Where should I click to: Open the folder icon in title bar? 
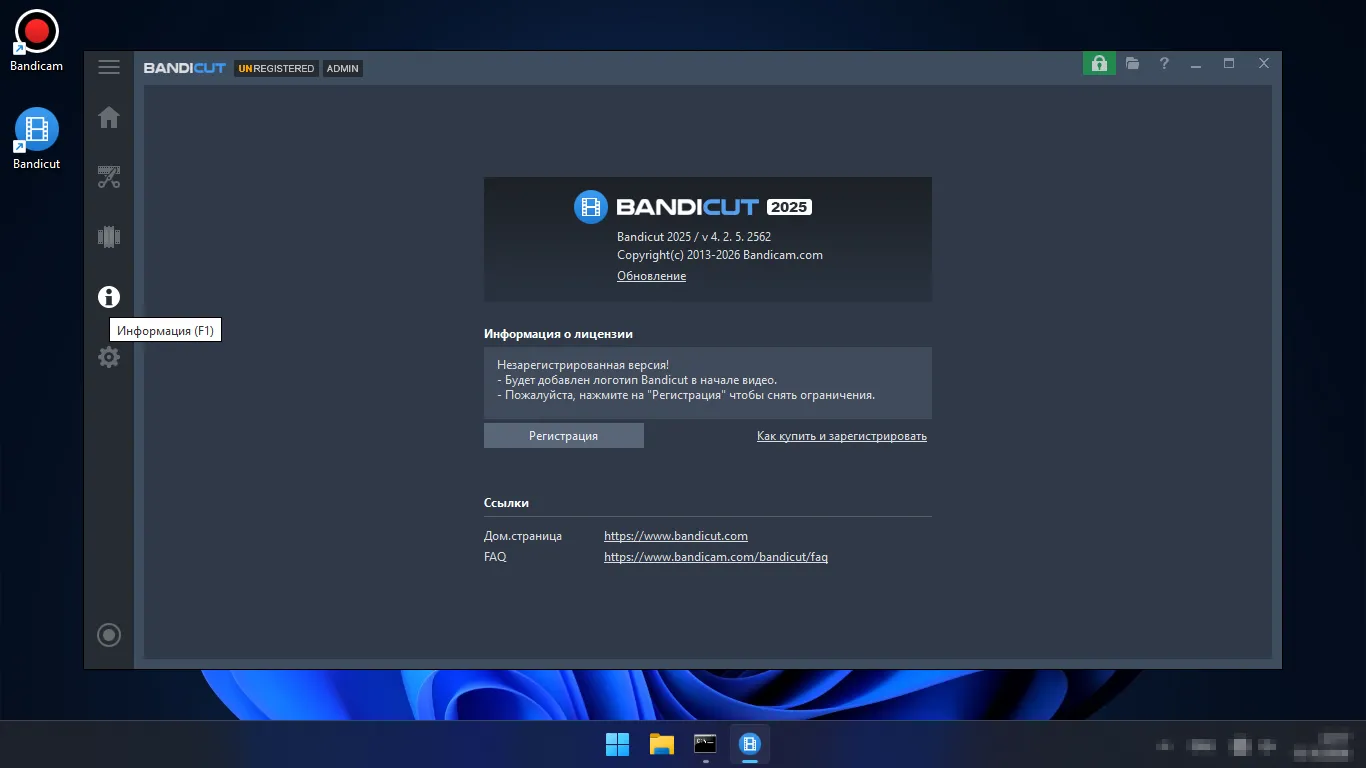(x=1132, y=63)
